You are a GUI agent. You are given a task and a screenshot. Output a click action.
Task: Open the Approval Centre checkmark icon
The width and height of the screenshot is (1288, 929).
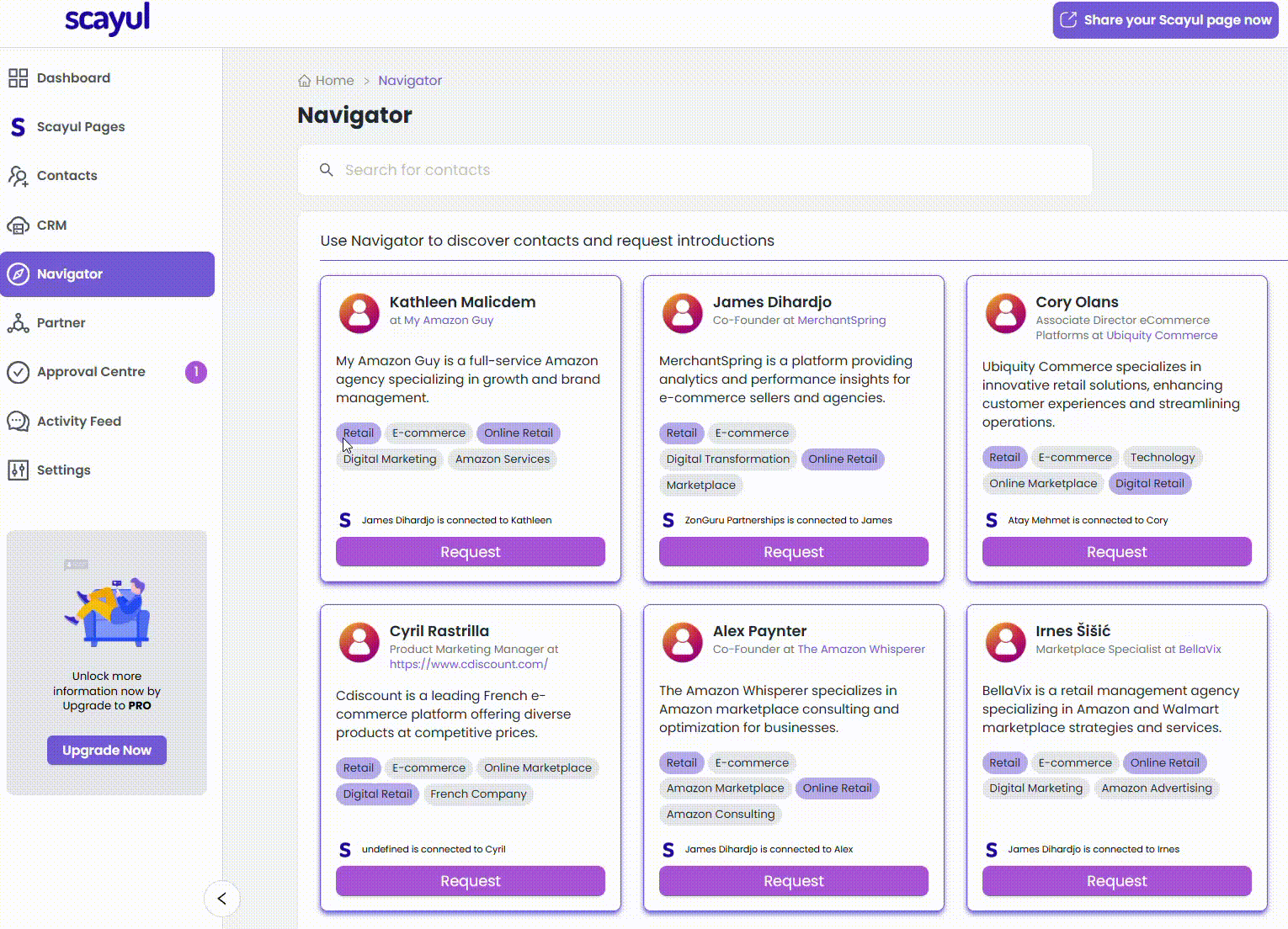click(x=19, y=371)
